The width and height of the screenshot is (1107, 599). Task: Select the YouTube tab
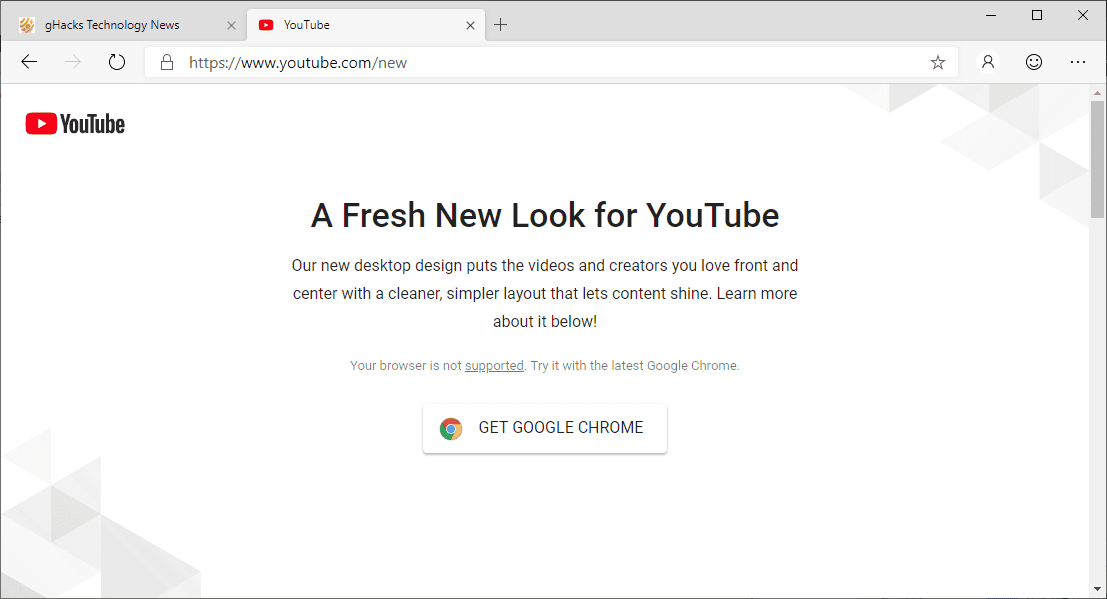(366, 25)
